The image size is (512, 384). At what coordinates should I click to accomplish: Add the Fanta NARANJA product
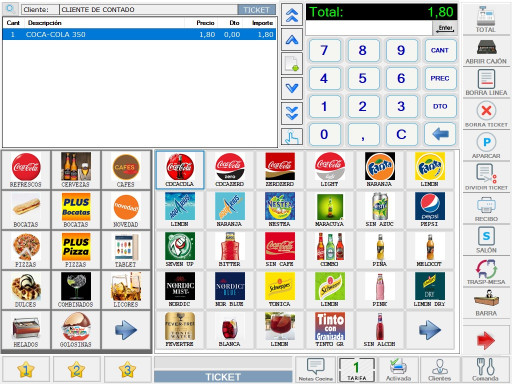coord(380,170)
